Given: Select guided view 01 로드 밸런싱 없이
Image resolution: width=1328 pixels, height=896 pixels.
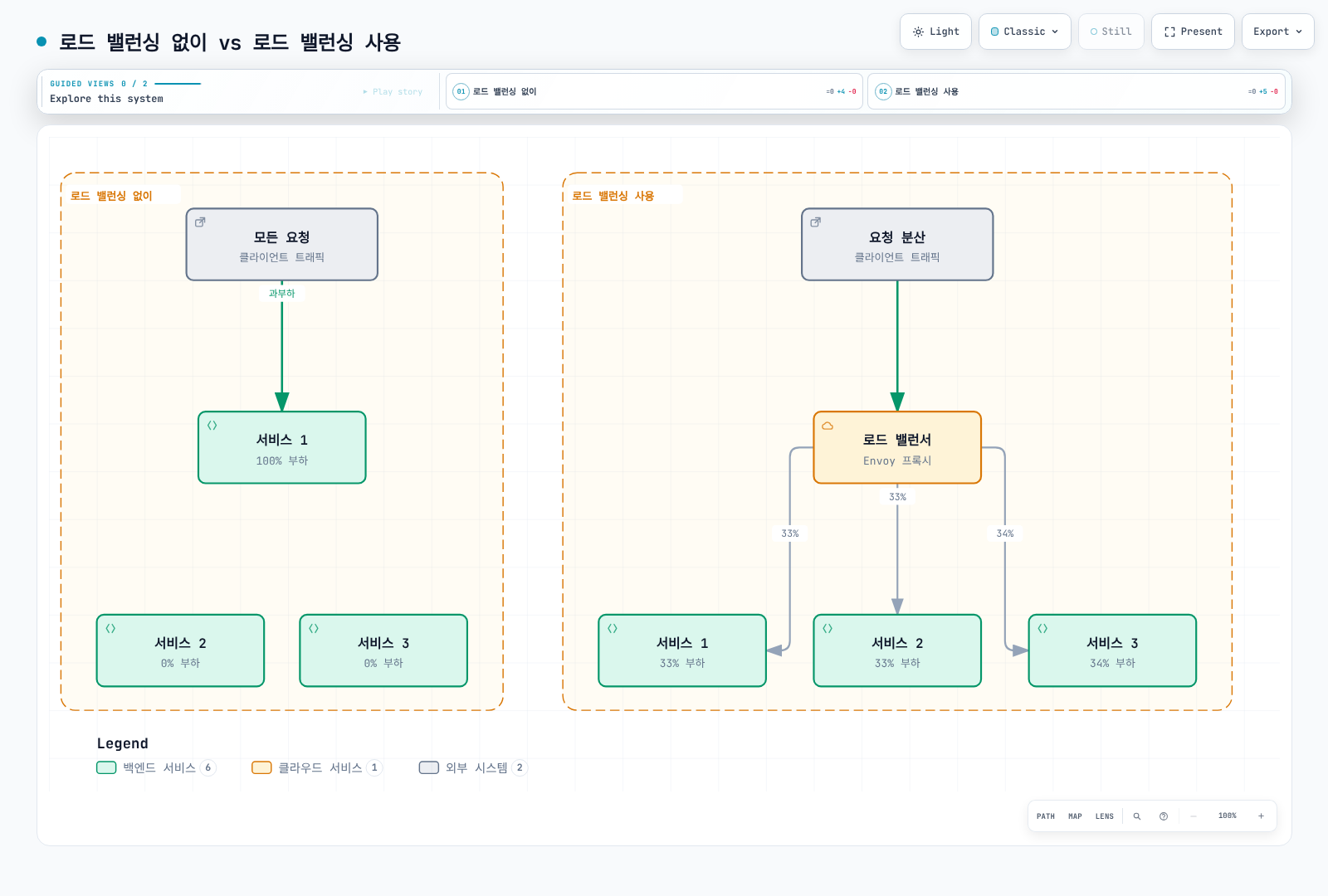Looking at the screenshot, I should (655, 91).
